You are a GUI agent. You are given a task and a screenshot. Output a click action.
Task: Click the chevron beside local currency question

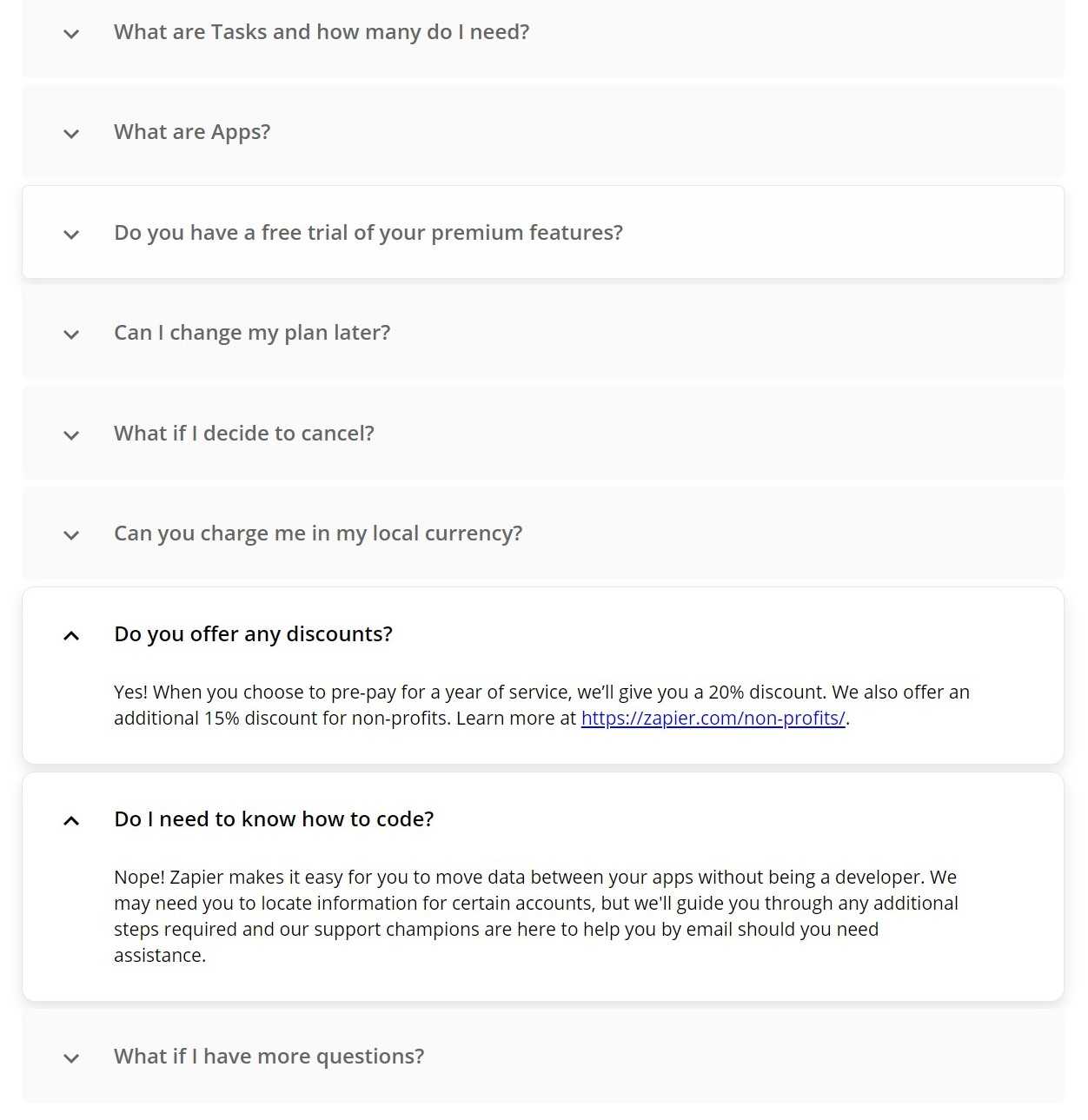point(71,535)
